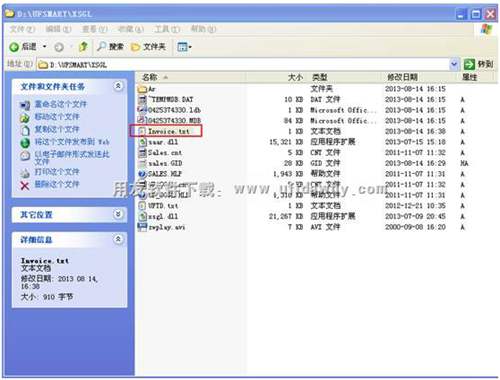Click the rename task icon
This screenshot has height=380, width=500.
pyautogui.click(x=25, y=105)
